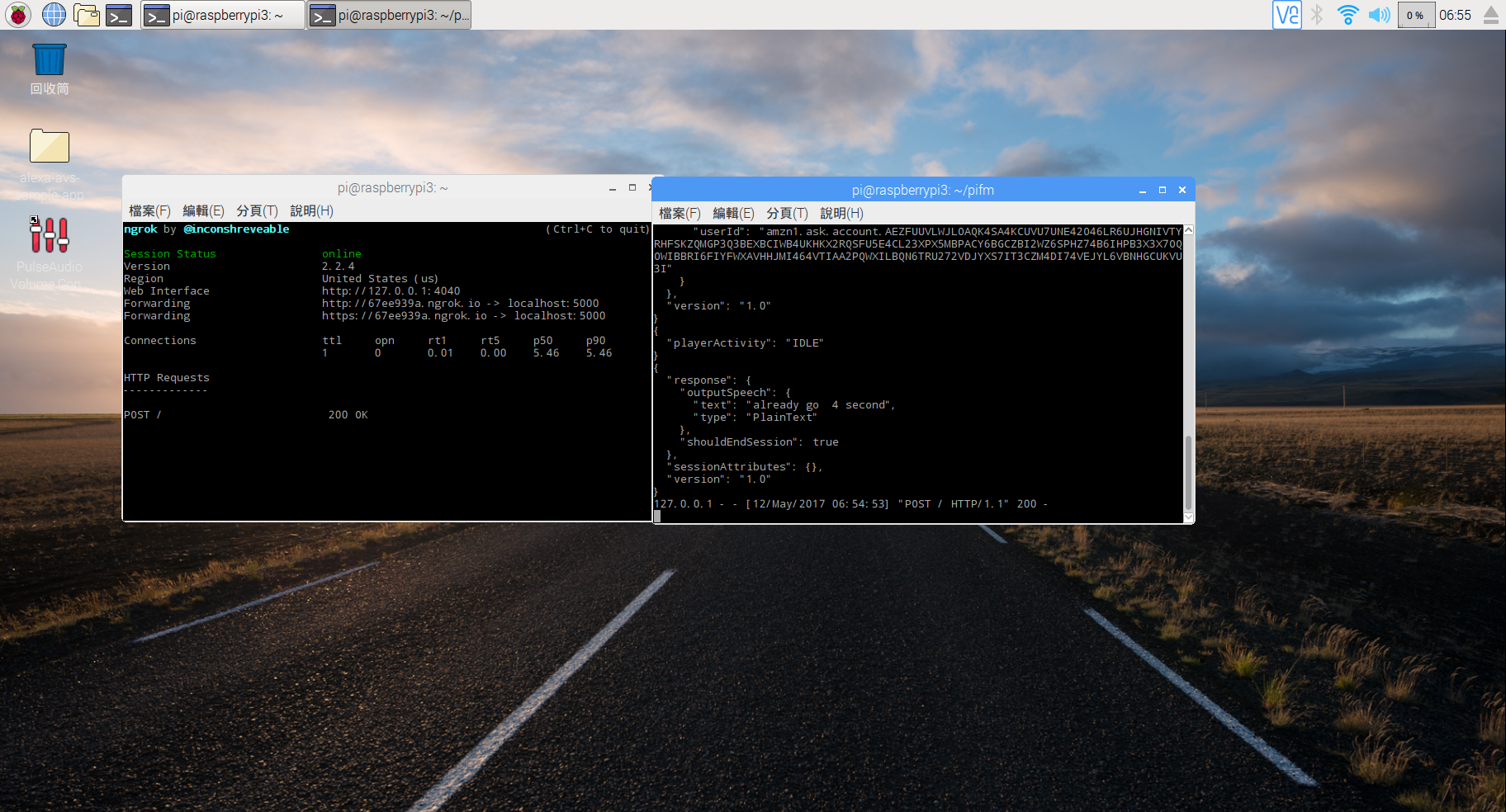Image resolution: width=1506 pixels, height=812 pixels.
Task: Click the https://67ee939a.ngrok.io forwarding line
Action: coord(464,316)
